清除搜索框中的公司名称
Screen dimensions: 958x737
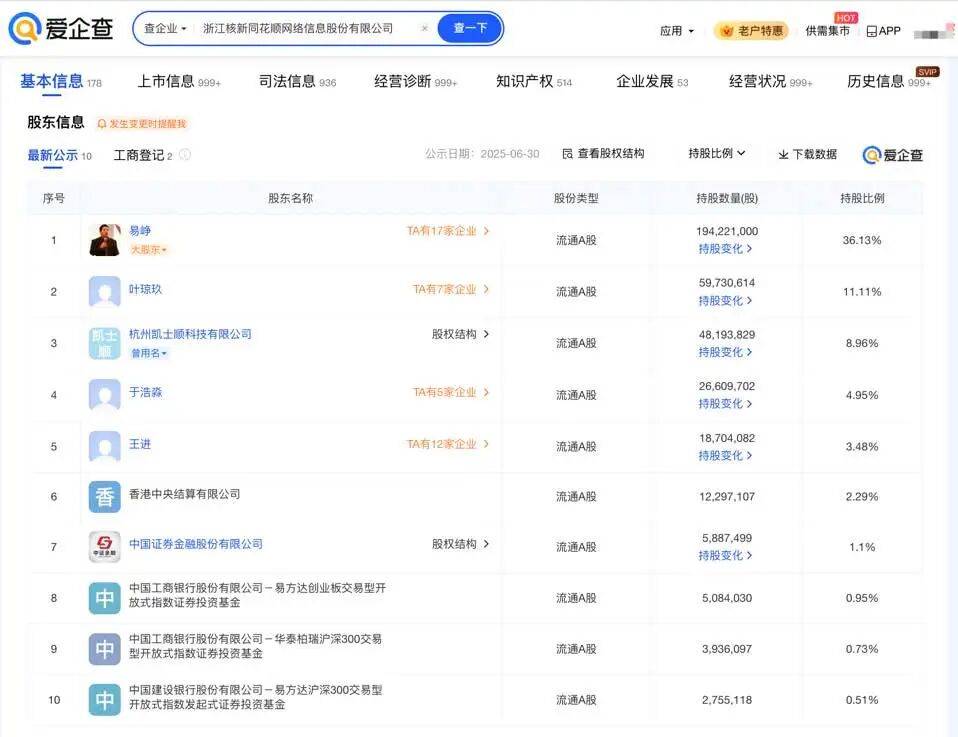click(x=424, y=28)
